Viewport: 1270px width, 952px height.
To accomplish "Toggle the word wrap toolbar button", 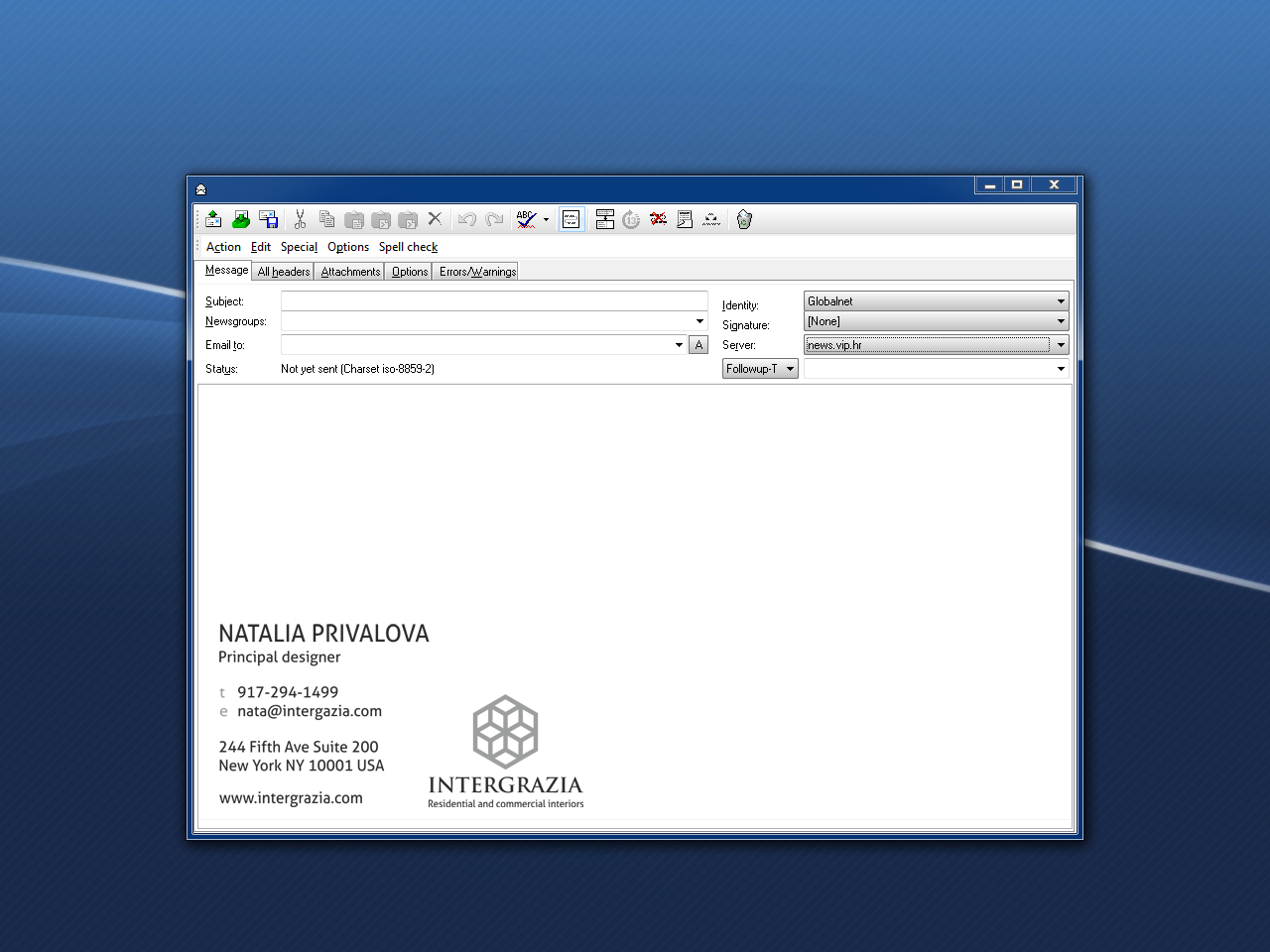I will click(x=571, y=219).
